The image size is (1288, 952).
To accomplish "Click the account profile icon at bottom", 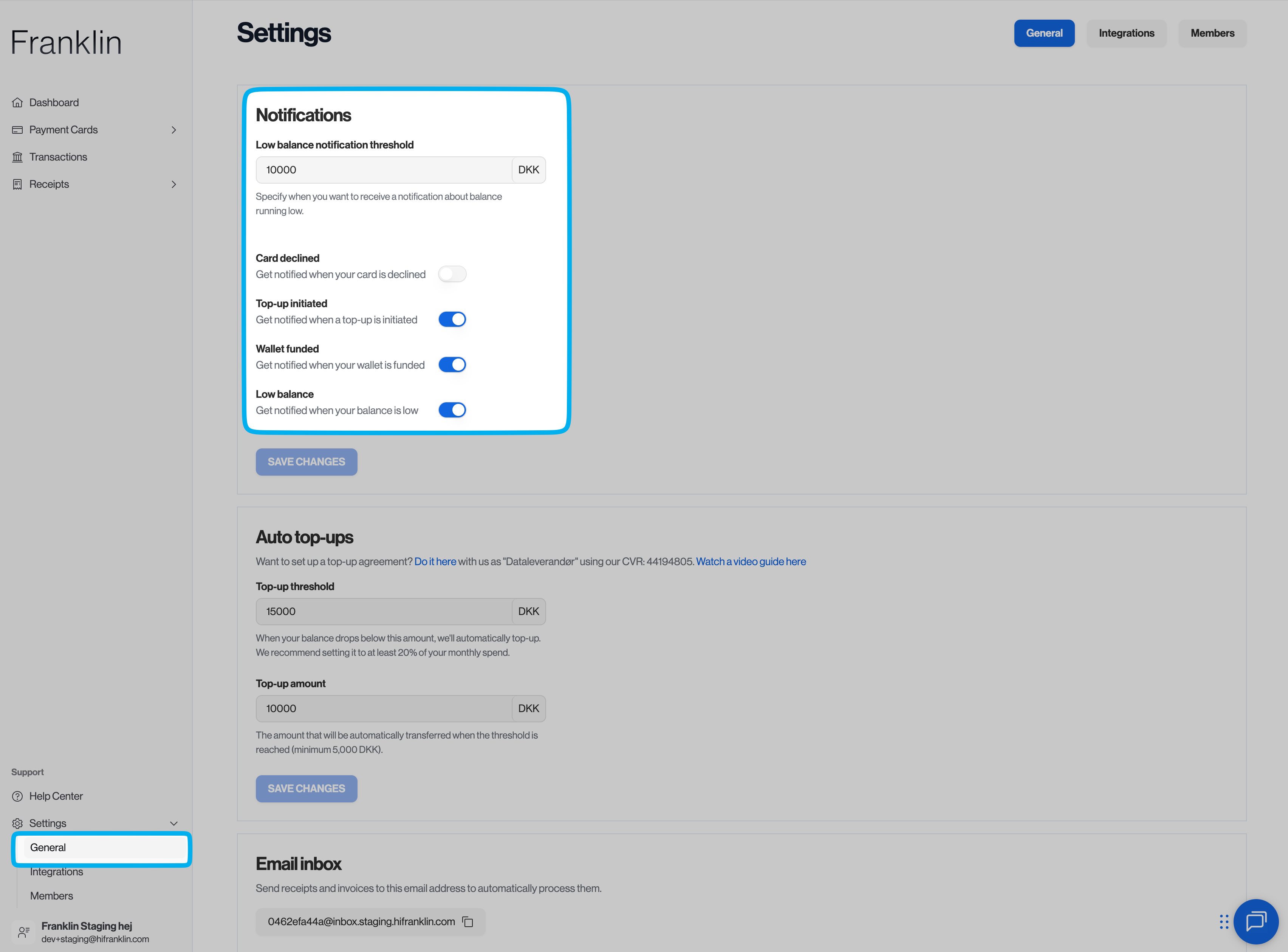I will click(x=24, y=932).
